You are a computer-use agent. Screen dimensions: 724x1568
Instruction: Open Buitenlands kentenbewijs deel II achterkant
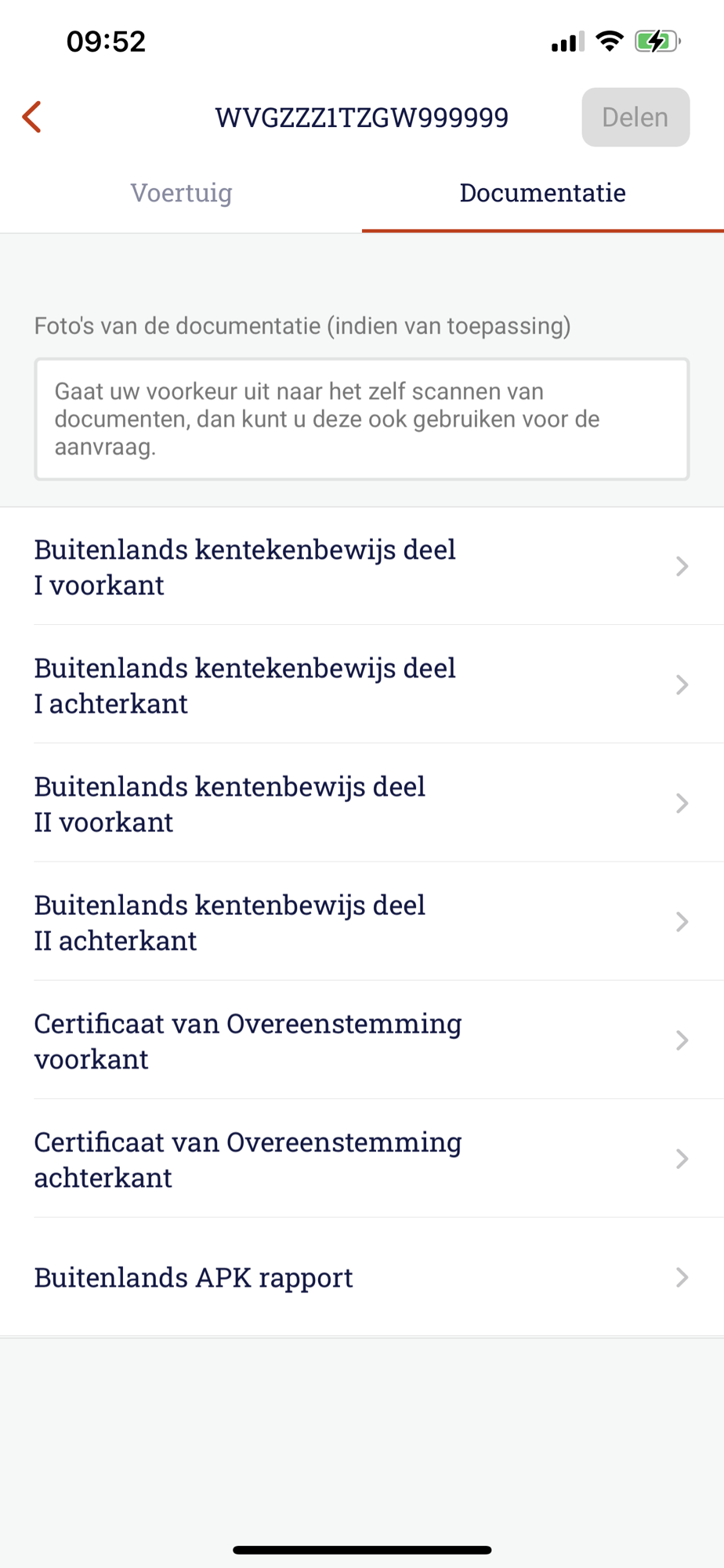(x=230, y=922)
